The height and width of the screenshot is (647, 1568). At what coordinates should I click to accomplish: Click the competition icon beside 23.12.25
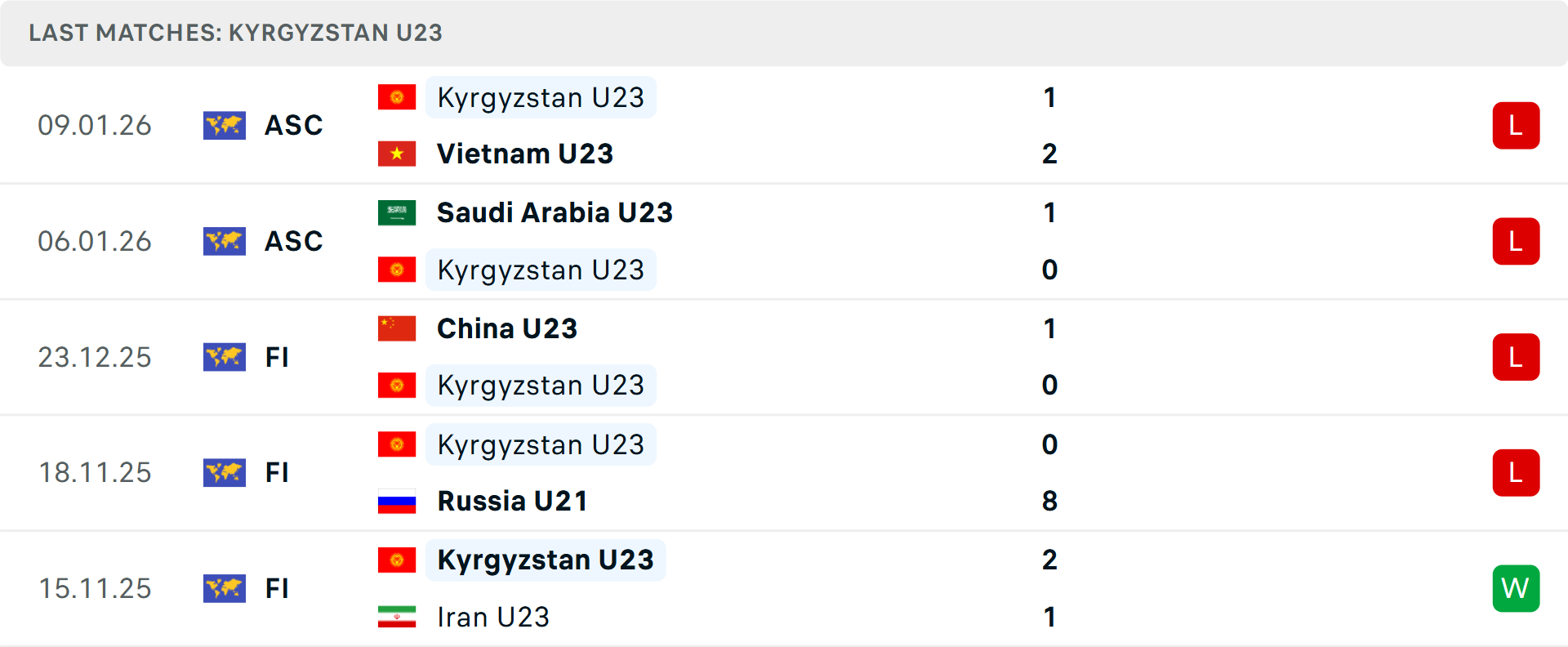(225, 357)
